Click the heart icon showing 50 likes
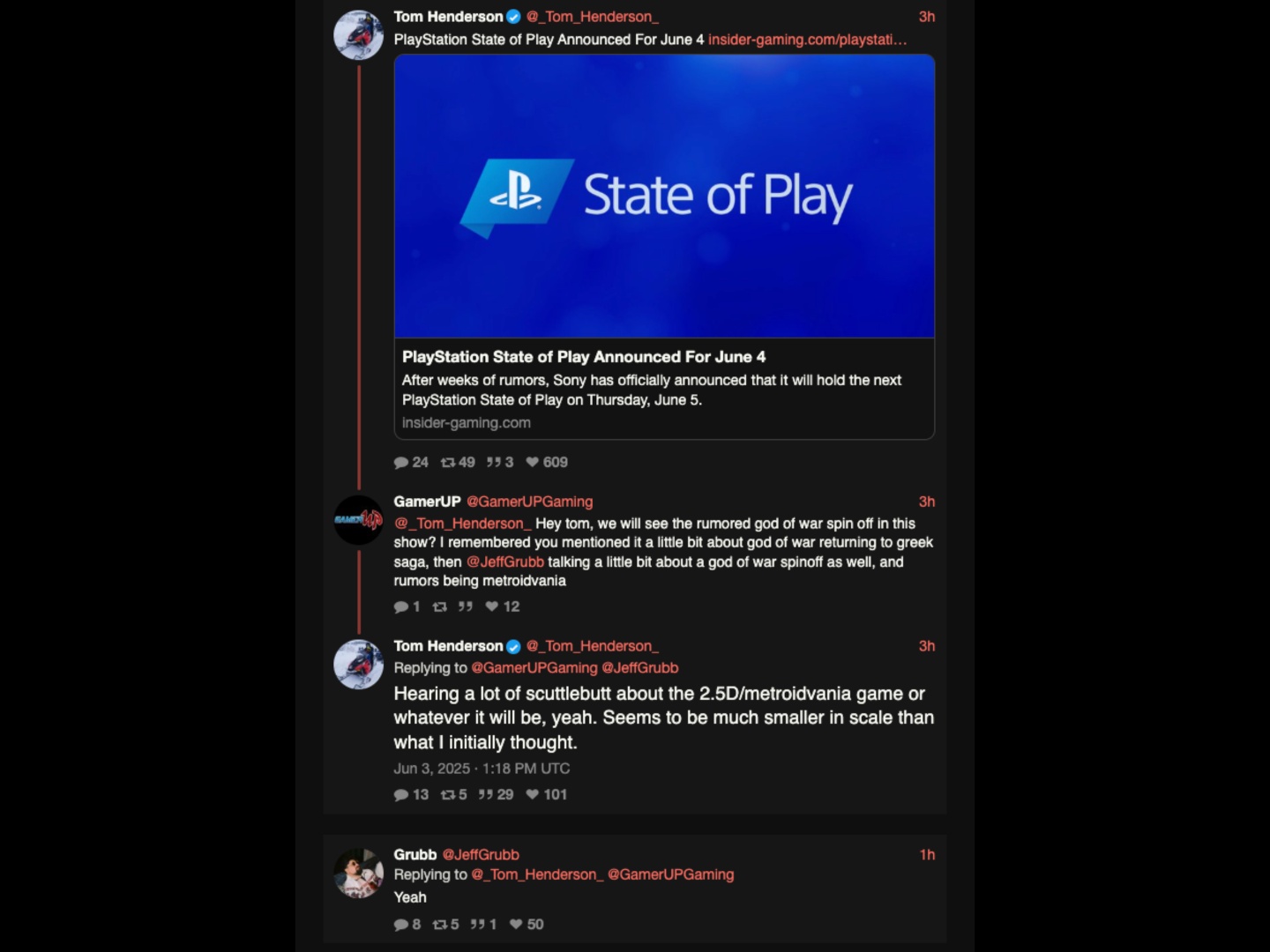The height and width of the screenshot is (952, 1270). tap(516, 925)
